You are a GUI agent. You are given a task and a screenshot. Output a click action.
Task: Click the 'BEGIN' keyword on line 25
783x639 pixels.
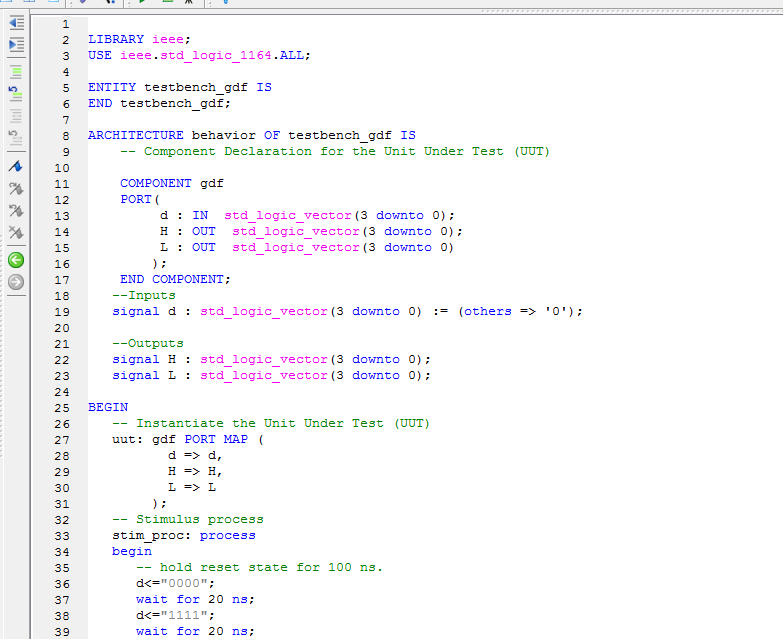click(x=108, y=407)
